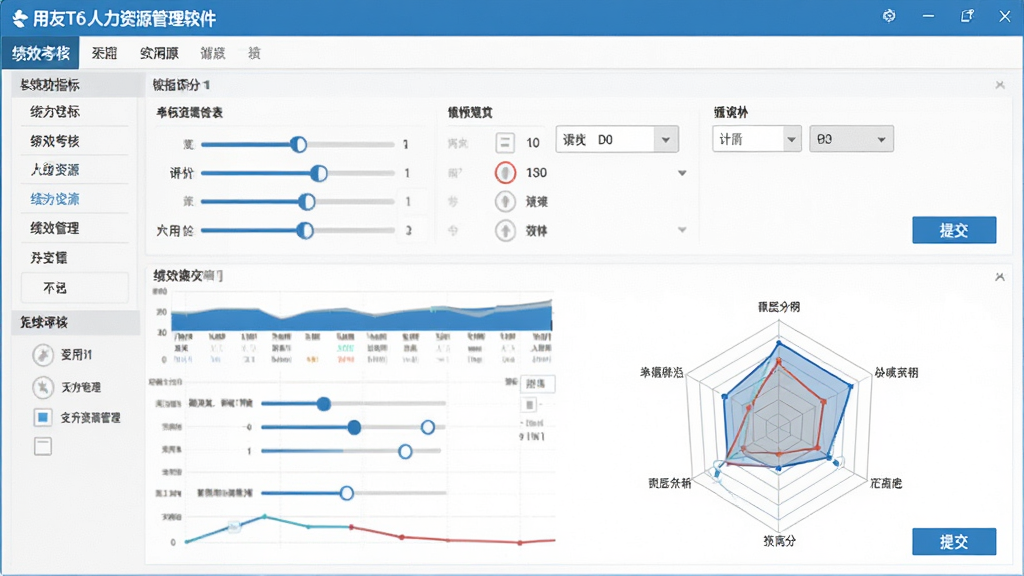
Task: Click the round star icon in the lower sidebar list
Action: pos(42,387)
